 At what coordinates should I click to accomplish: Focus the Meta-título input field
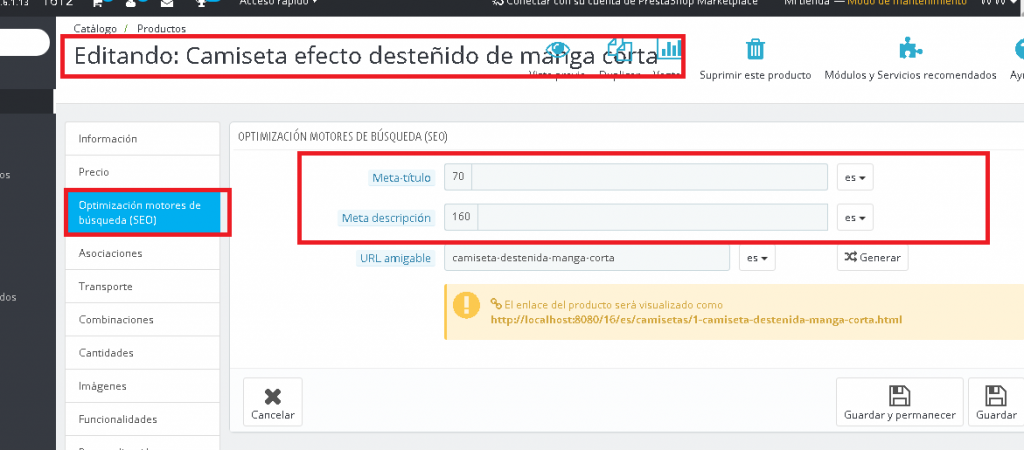coord(648,177)
